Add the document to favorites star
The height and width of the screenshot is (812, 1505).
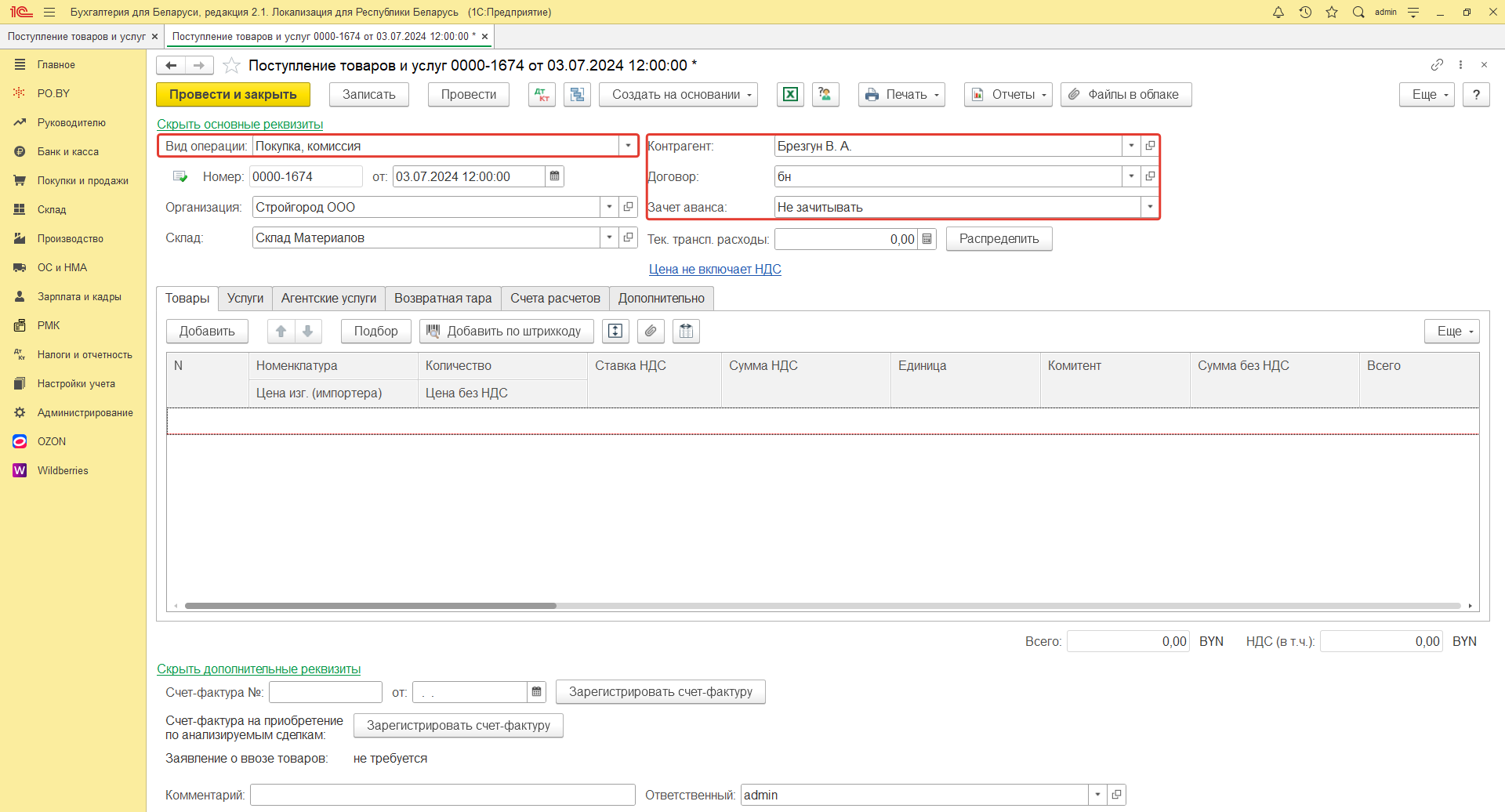pyautogui.click(x=231, y=66)
